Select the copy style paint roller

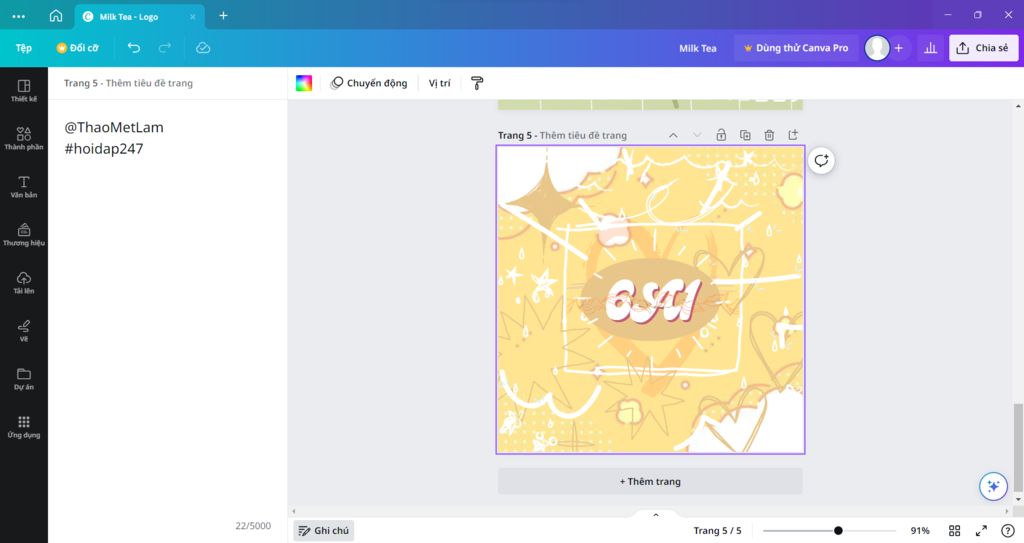point(477,83)
